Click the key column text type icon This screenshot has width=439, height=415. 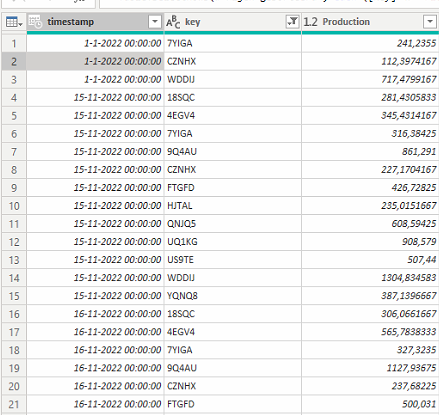coord(173,22)
